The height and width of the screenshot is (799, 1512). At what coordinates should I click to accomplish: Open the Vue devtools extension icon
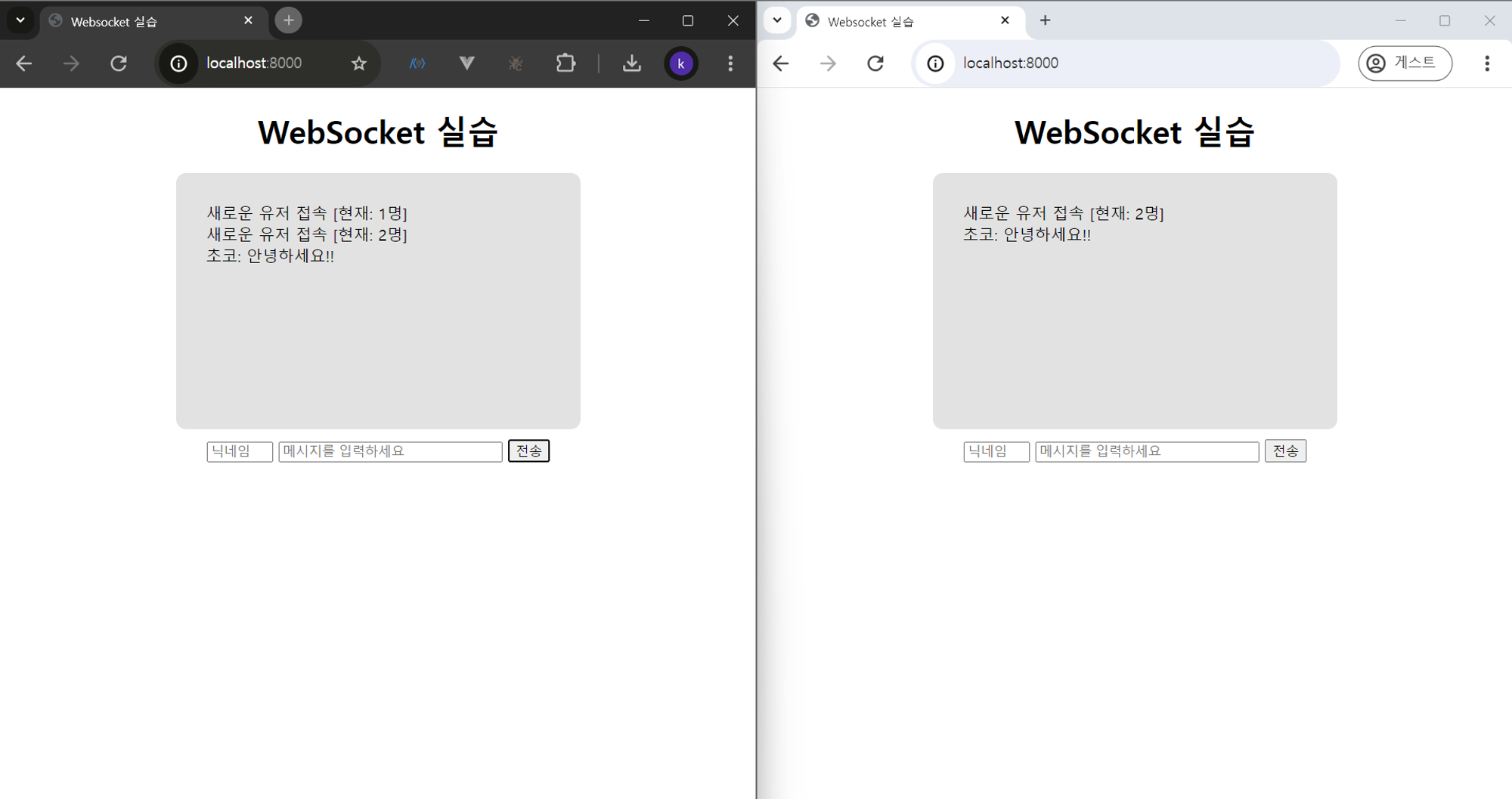click(x=466, y=63)
